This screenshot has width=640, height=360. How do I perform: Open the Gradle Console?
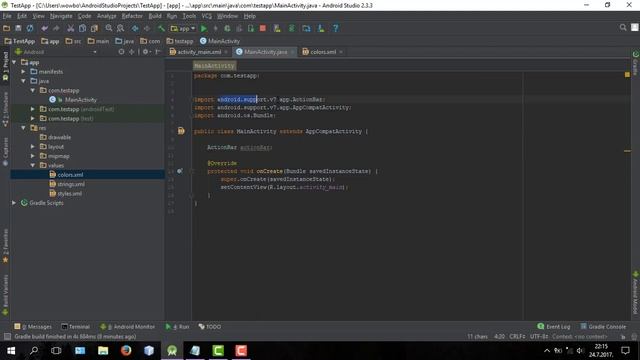(x=603, y=327)
